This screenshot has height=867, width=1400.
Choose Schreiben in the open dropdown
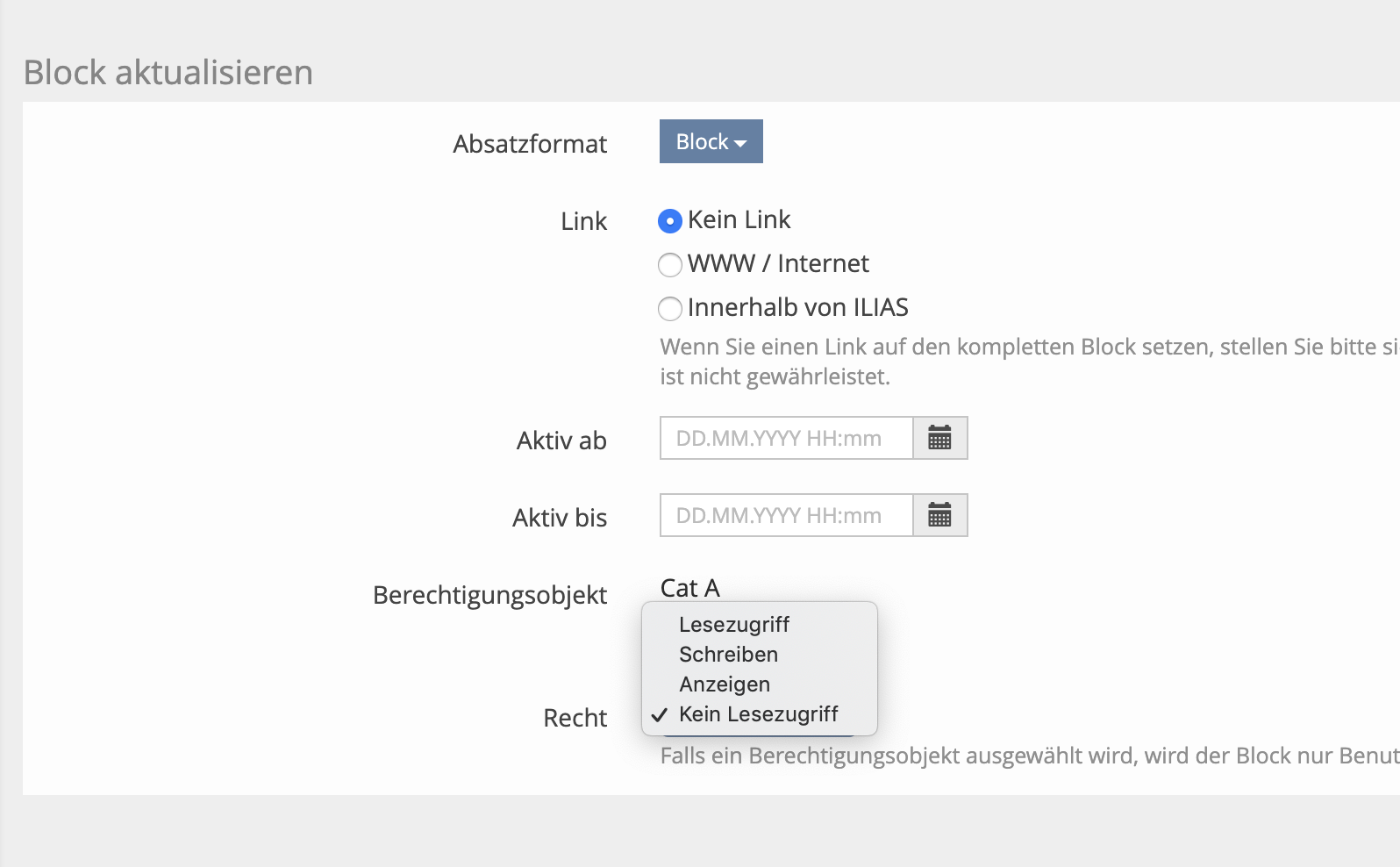coord(728,655)
